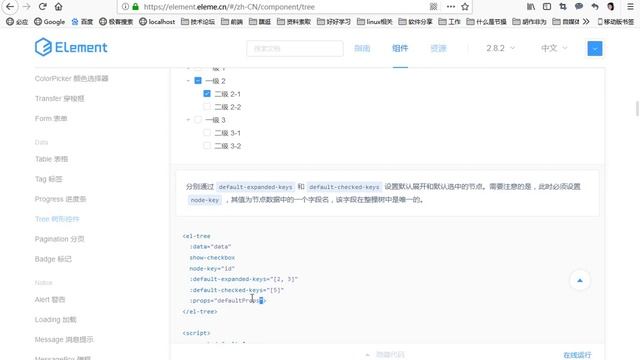Open the 软件分享 bookmark folder

(415, 22)
